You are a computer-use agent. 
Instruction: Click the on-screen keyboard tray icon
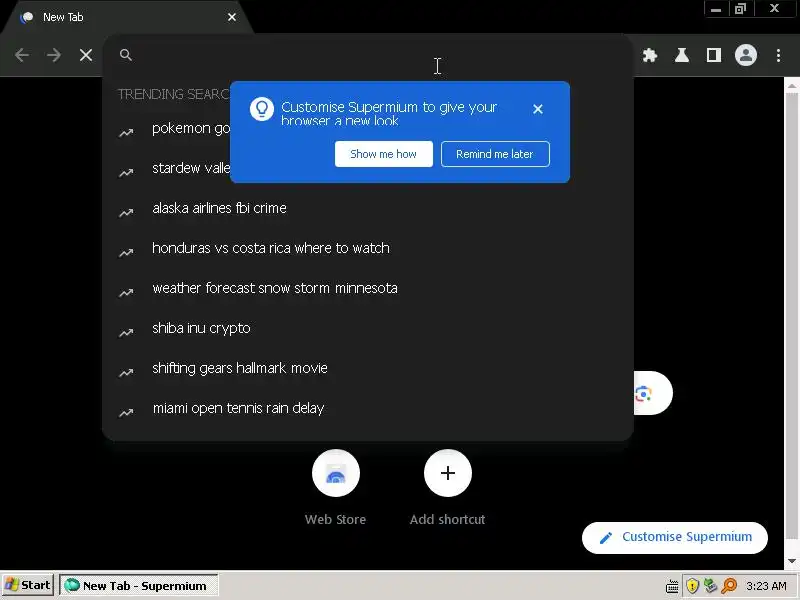coord(672,586)
